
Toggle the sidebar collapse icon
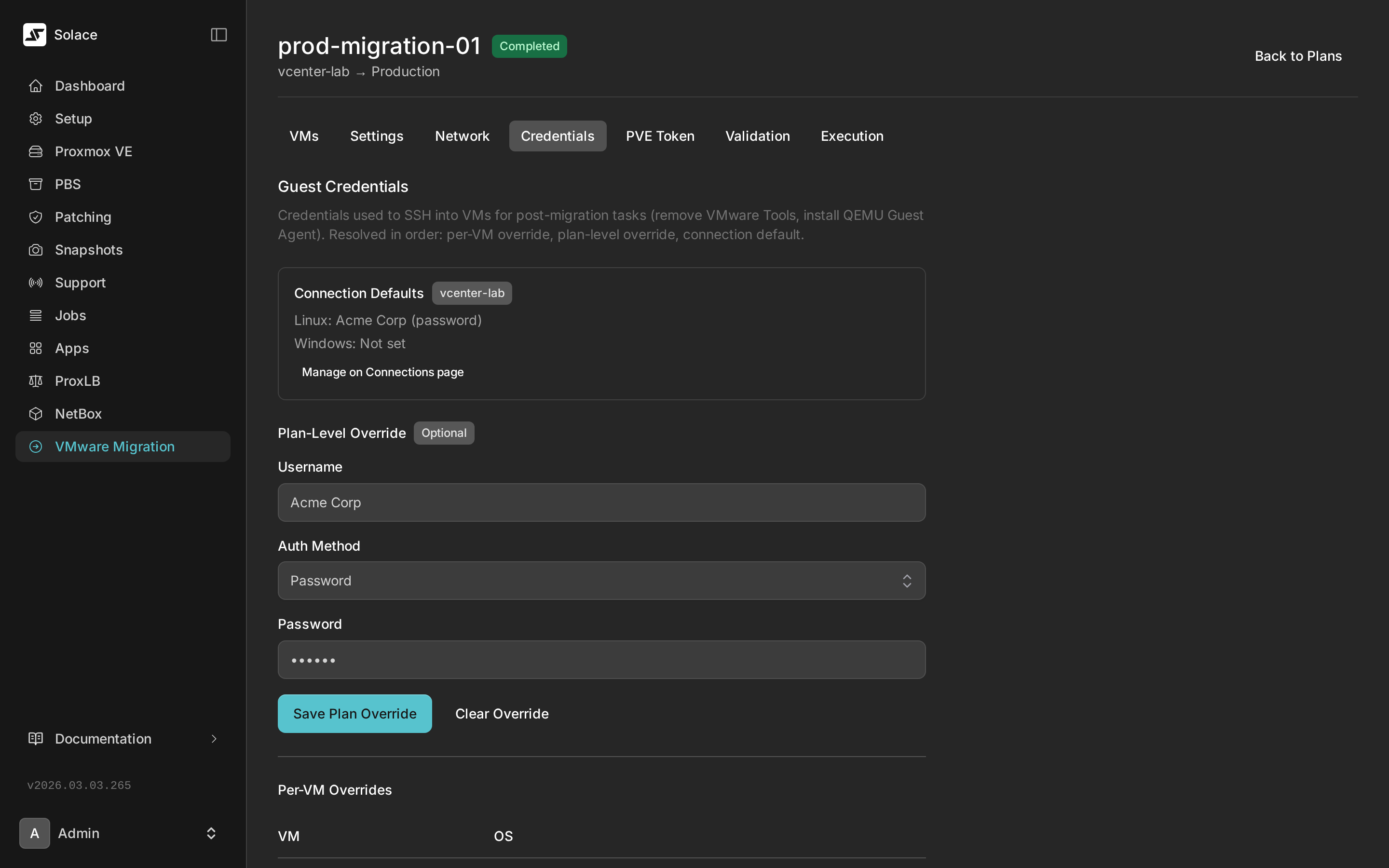[x=218, y=34]
